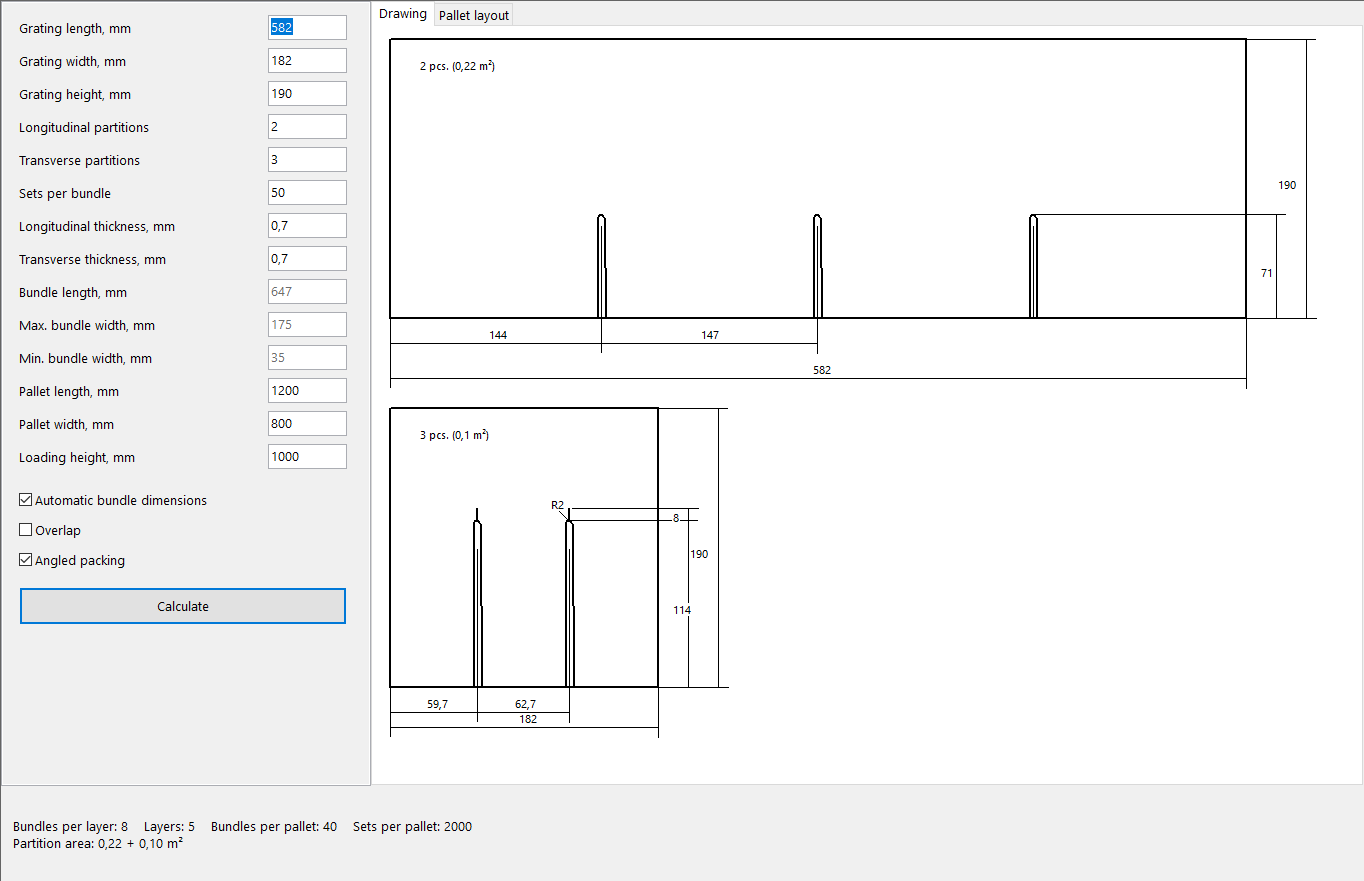Focus the Transverse thickness field
The width and height of the screenshot is (1364, 881).
click(307, 259)
